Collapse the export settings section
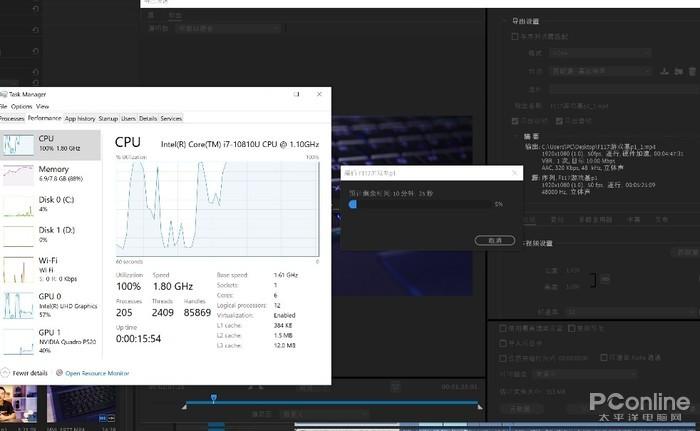 click(x=505, y=21)
